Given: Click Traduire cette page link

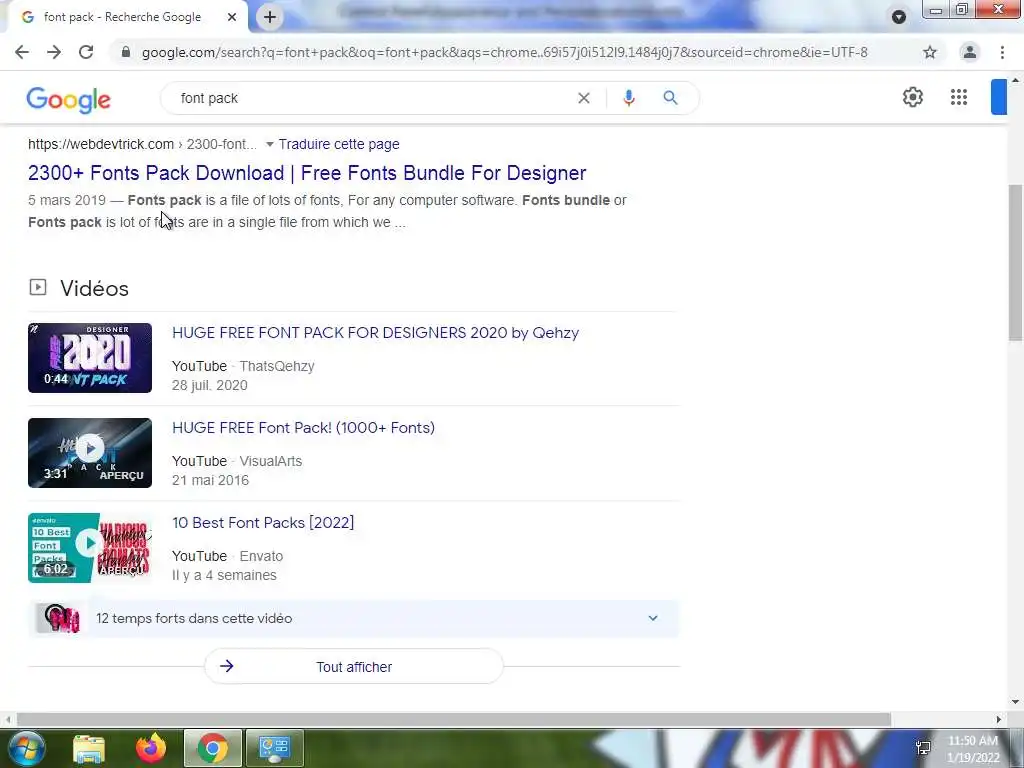Looking at the screenshot, I should click(x=339, y=144).
